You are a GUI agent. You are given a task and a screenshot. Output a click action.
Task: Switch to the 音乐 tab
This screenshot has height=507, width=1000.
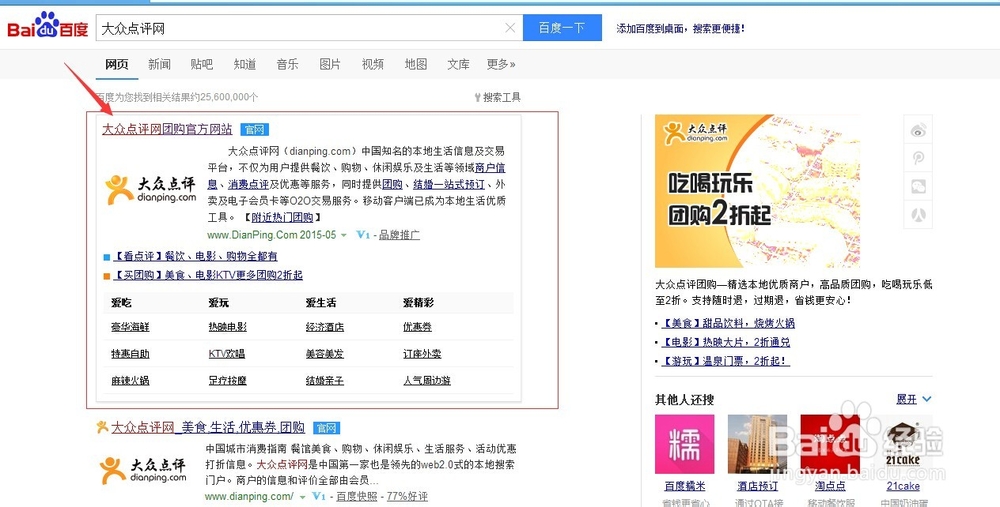point(287,64)
